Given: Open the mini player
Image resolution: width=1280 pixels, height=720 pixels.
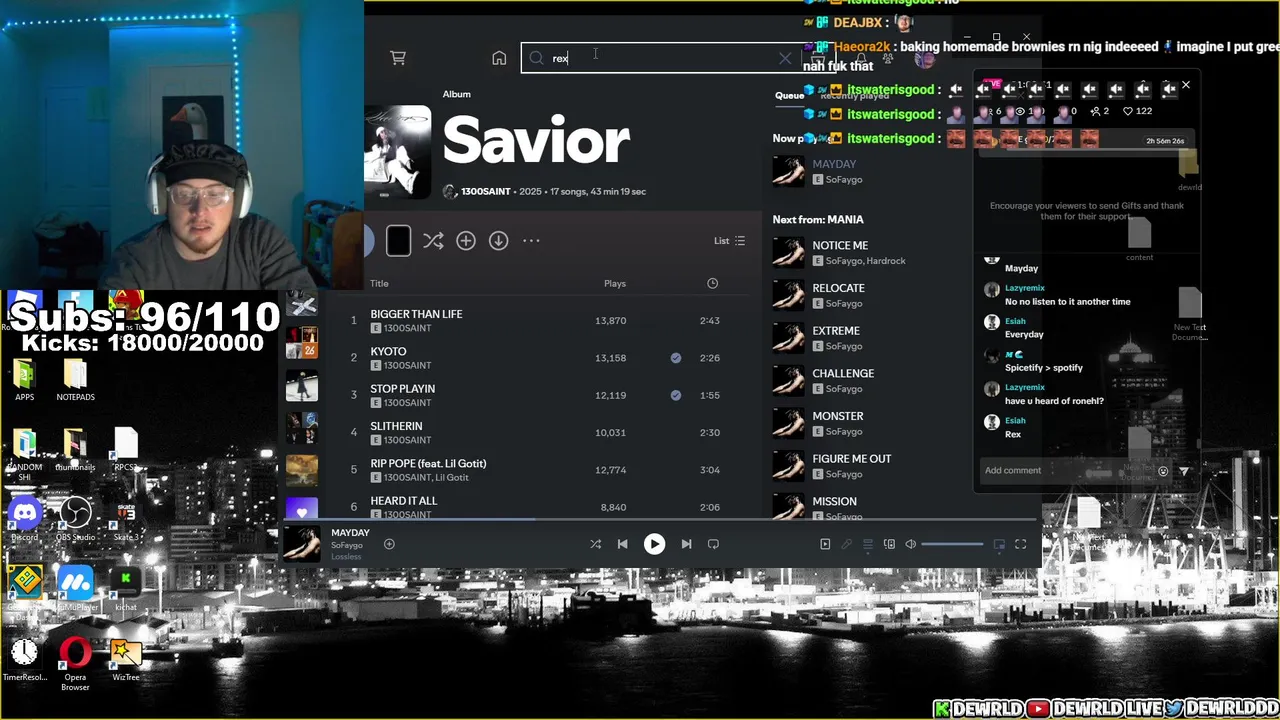Looking at the screenshot, I should pos(999,544).
